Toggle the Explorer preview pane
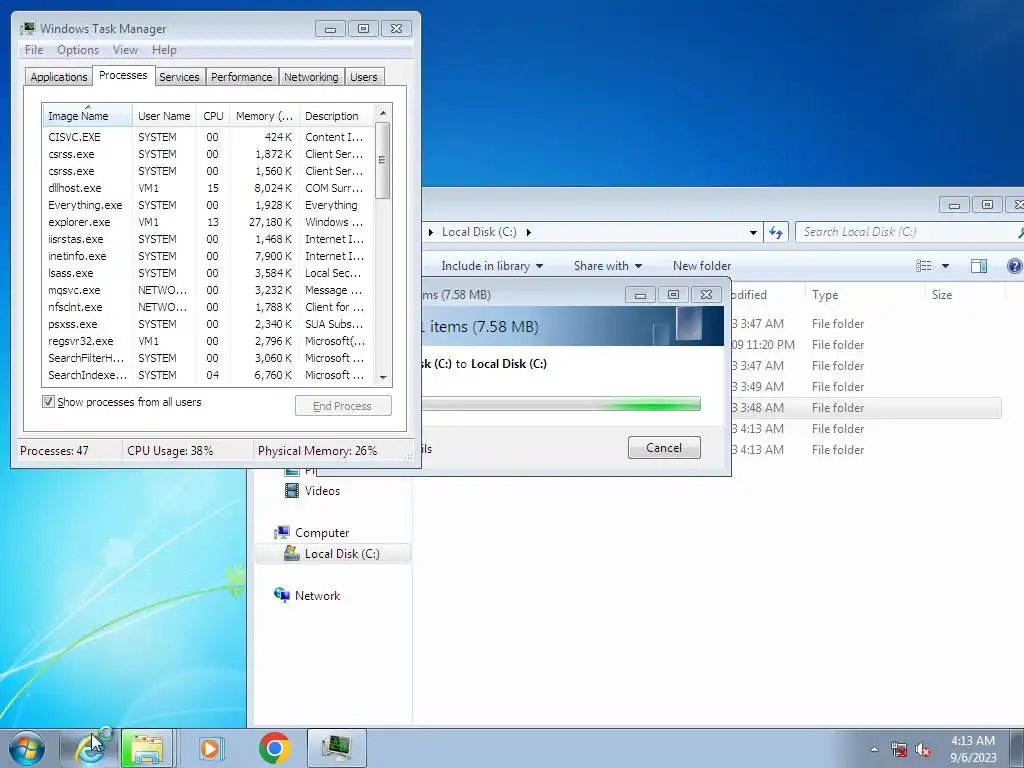The height and width of the screenshot is (768, 1024). (x=978, y=266)
